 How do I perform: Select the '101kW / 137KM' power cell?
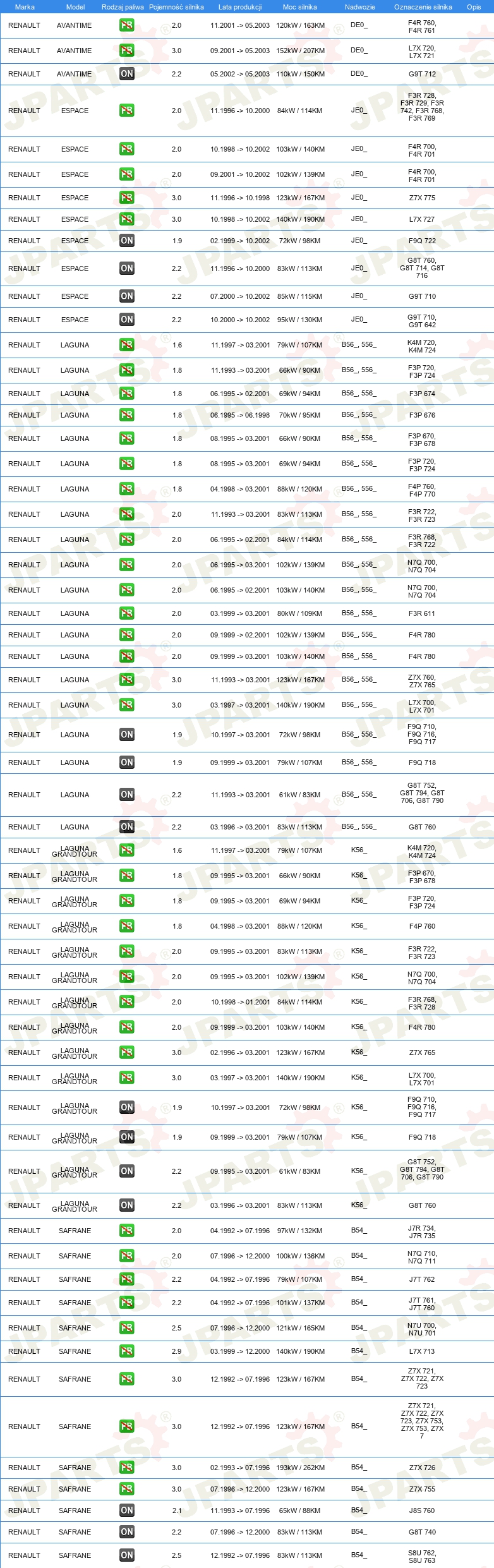tap(301, 1303)
